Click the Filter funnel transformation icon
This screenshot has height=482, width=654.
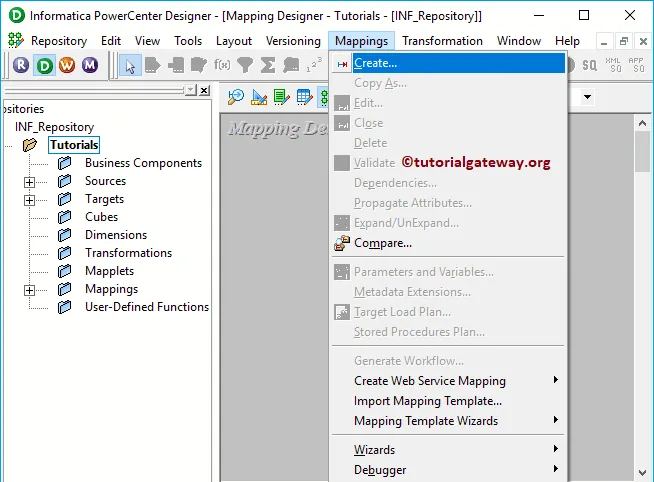coord(245,65)
